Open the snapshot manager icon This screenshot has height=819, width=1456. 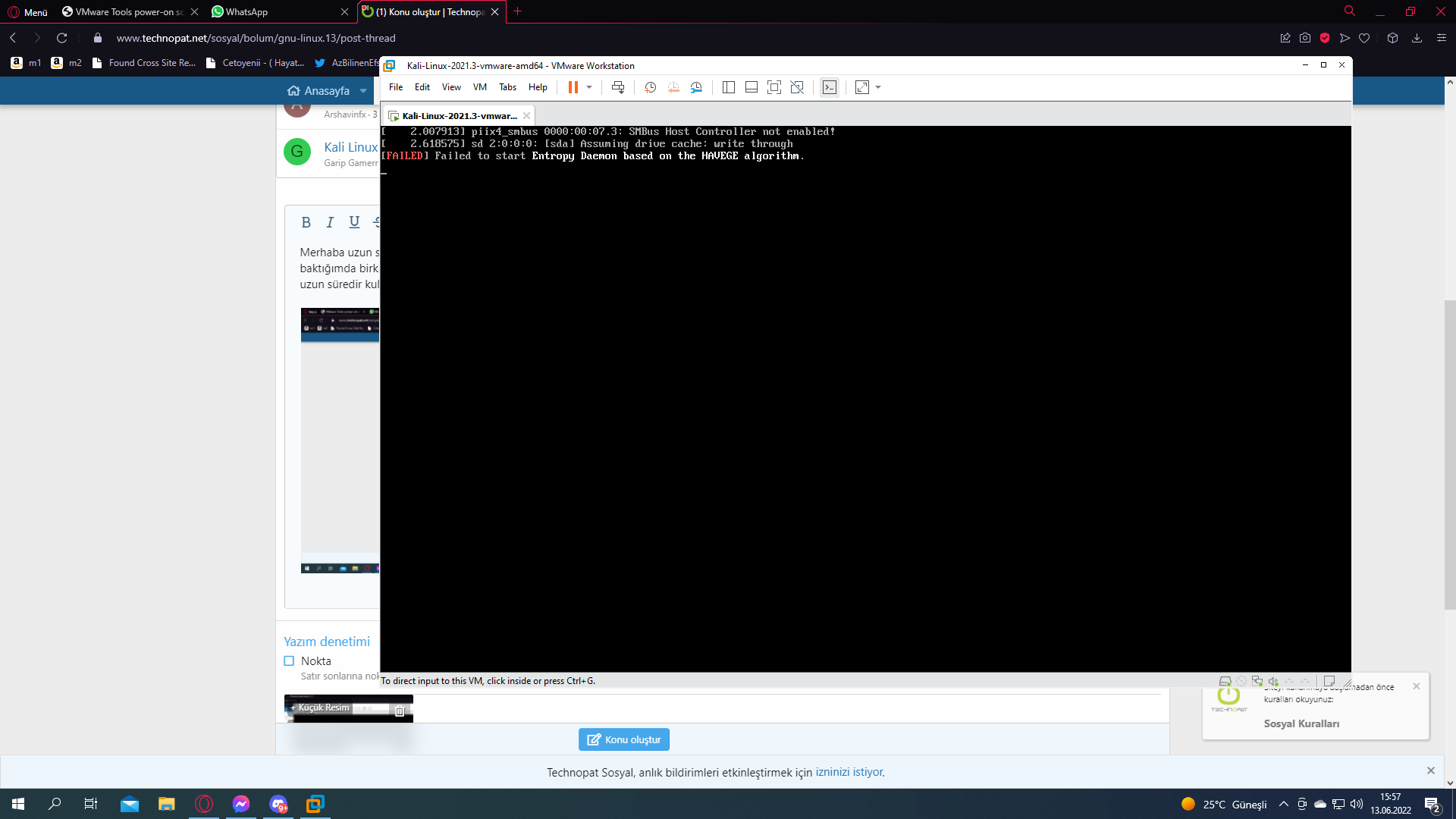[696, 88]
